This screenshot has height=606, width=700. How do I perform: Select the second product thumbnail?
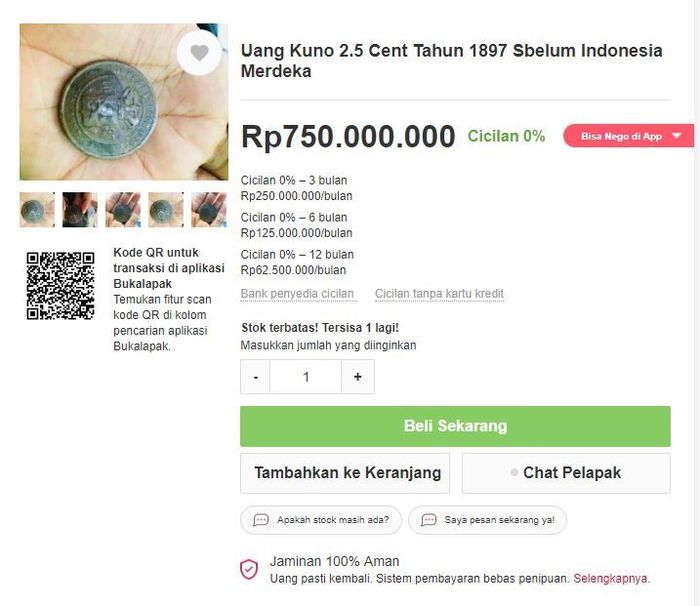(x=80, y=210)
